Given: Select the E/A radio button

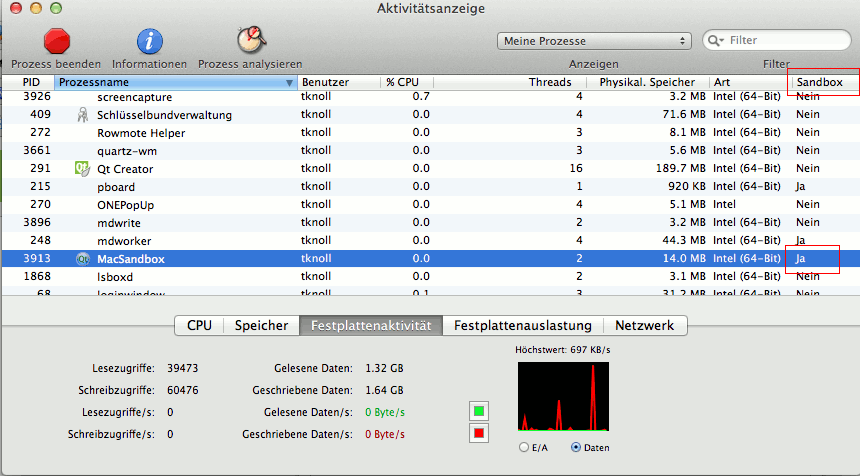Looking at the screenshot, I should coord(525,447).
